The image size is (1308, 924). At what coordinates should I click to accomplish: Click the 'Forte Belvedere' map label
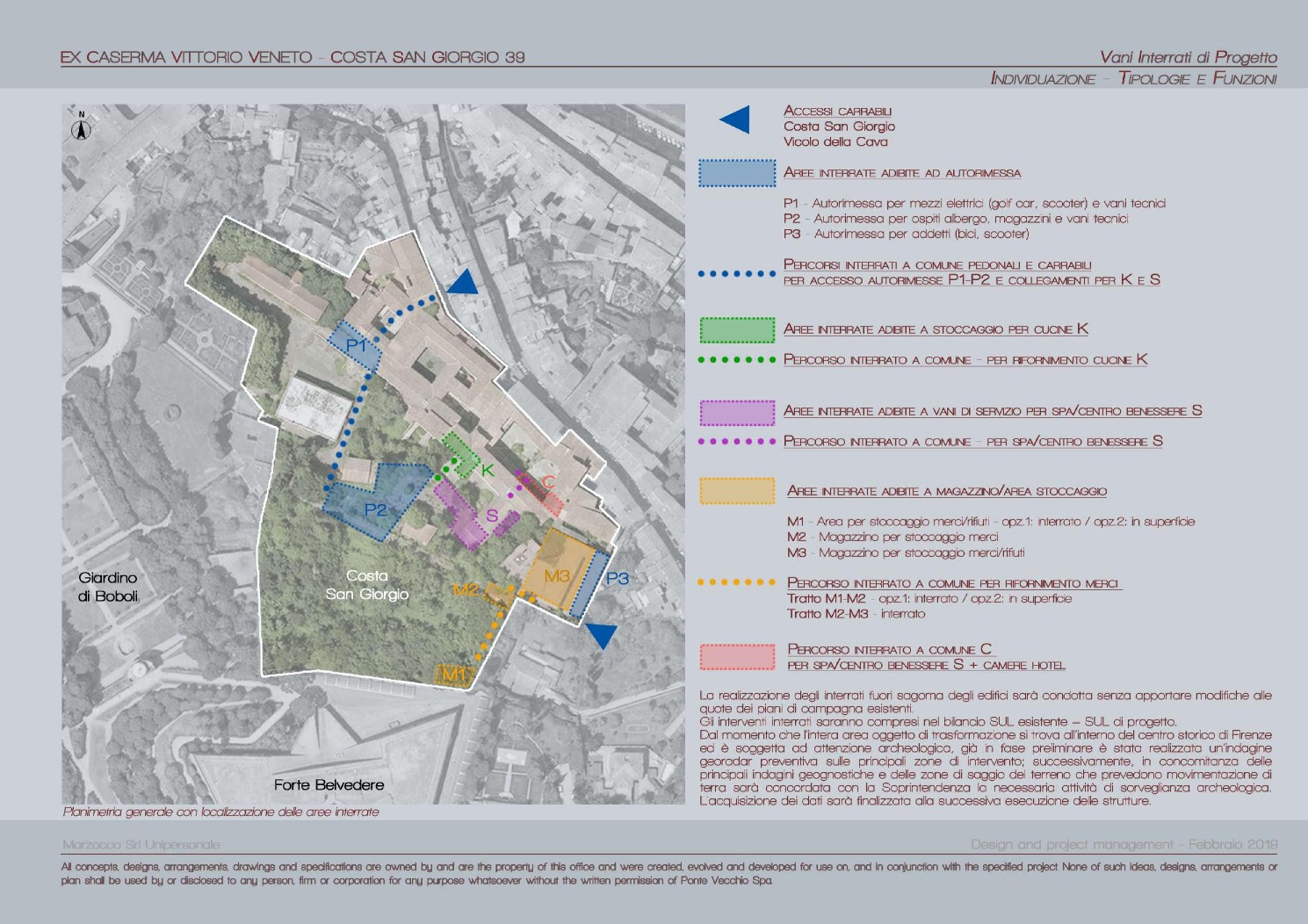(329, 784)
